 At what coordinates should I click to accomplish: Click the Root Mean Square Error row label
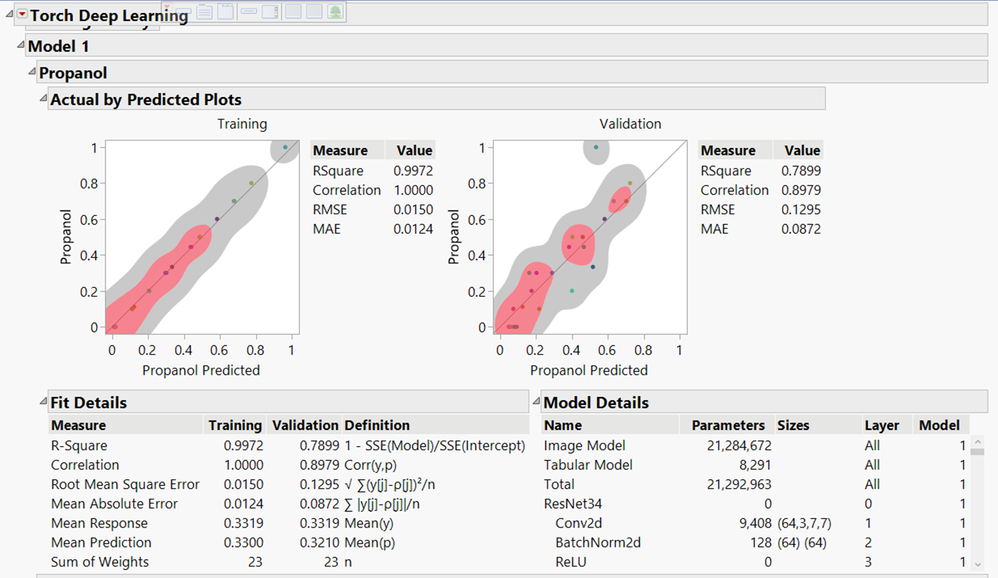pyautogui.click(x=126, y=484)
